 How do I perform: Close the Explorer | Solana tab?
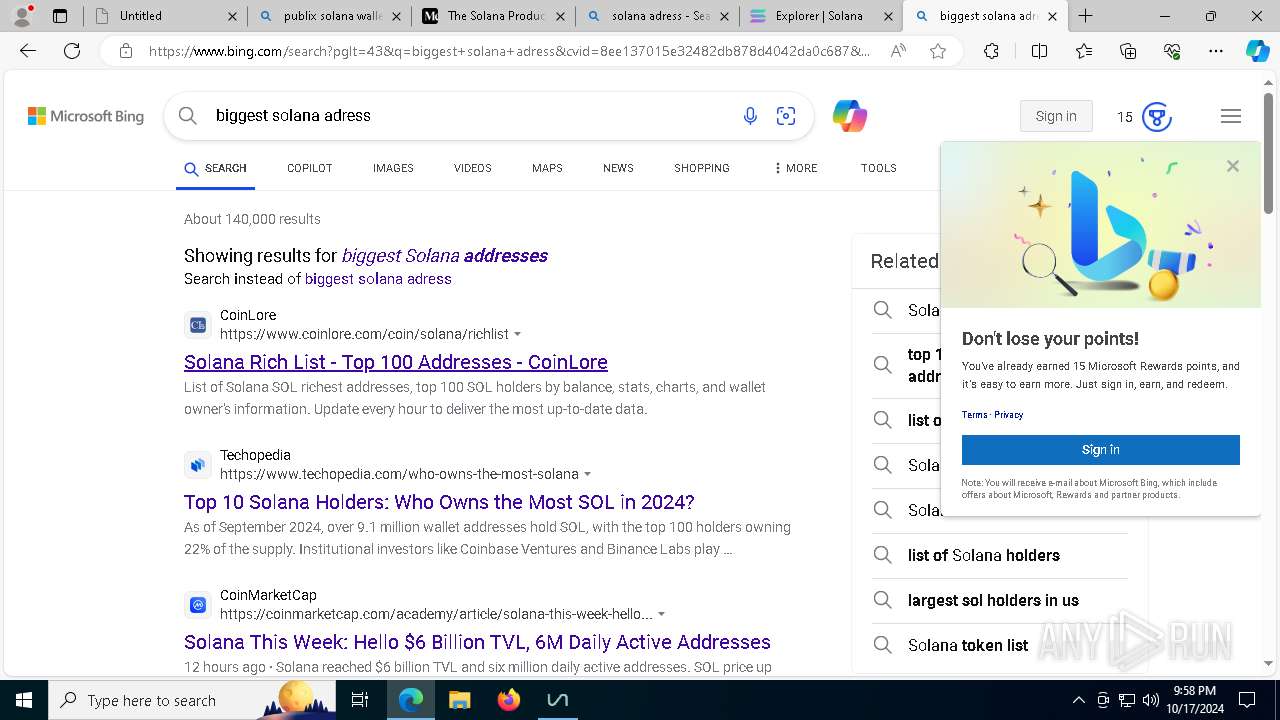tap(886, 16)
